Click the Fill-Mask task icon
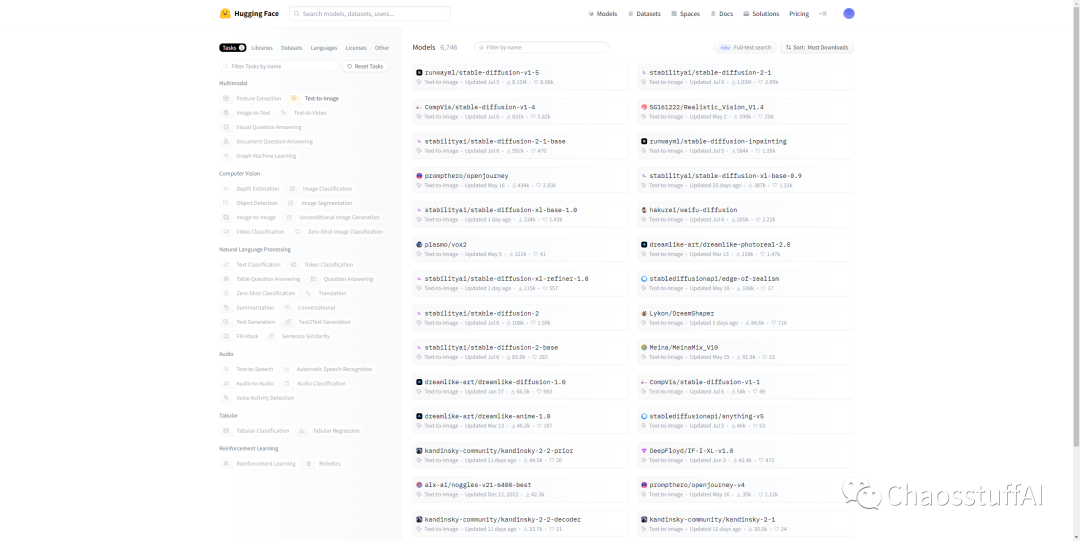Image resolution: width=1080 pixels, height=541 pixels. 226,336
